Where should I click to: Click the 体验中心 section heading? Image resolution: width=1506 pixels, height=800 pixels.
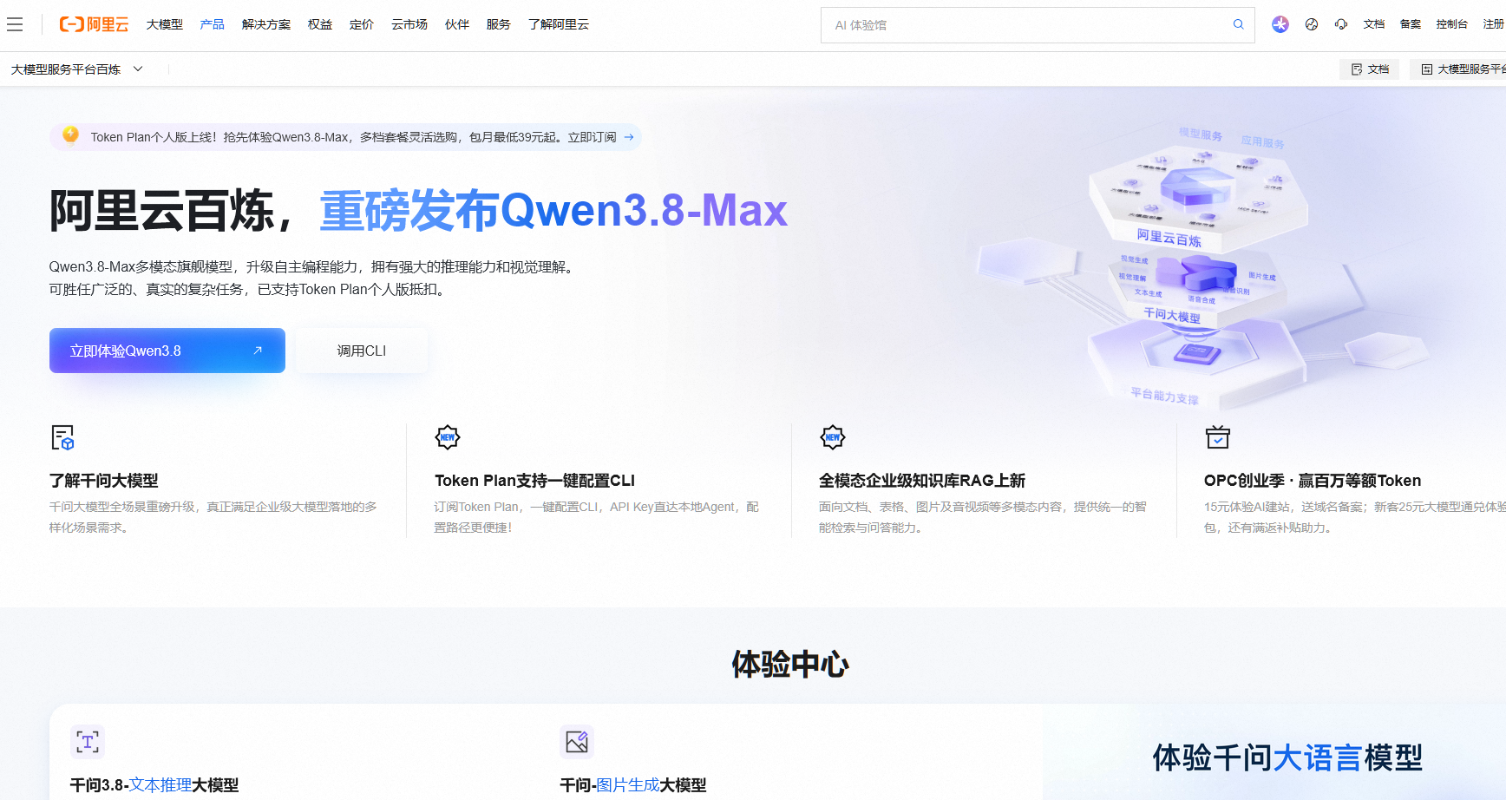click(791, 664)
